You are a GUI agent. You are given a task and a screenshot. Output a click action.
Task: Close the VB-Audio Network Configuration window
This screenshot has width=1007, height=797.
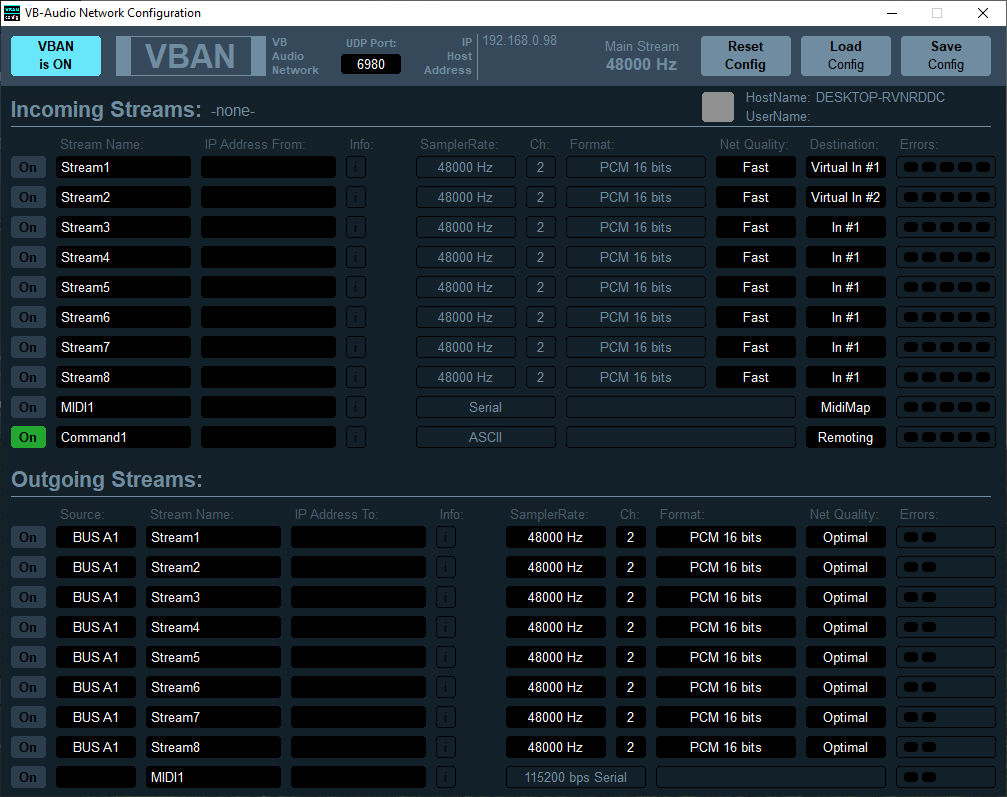[983, 13]
